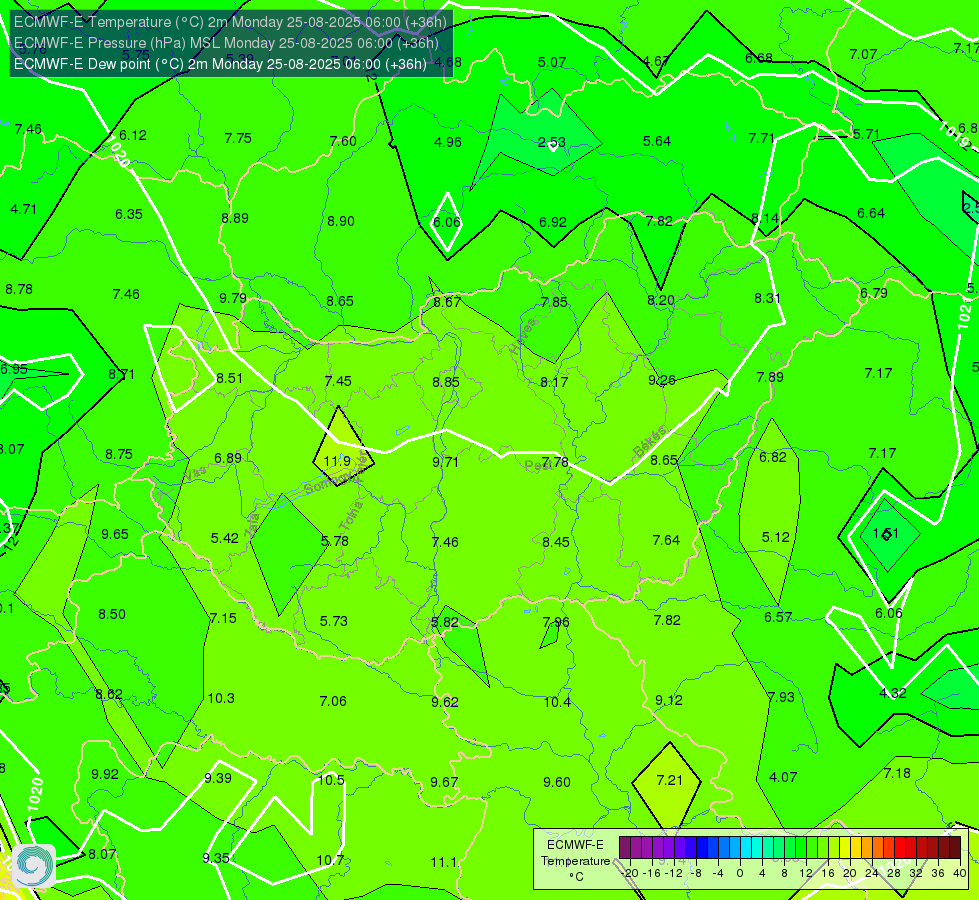Click the 8.31 grid value
Image resolution: width=979 pixels, height=900 pixels.
point(767,298)
